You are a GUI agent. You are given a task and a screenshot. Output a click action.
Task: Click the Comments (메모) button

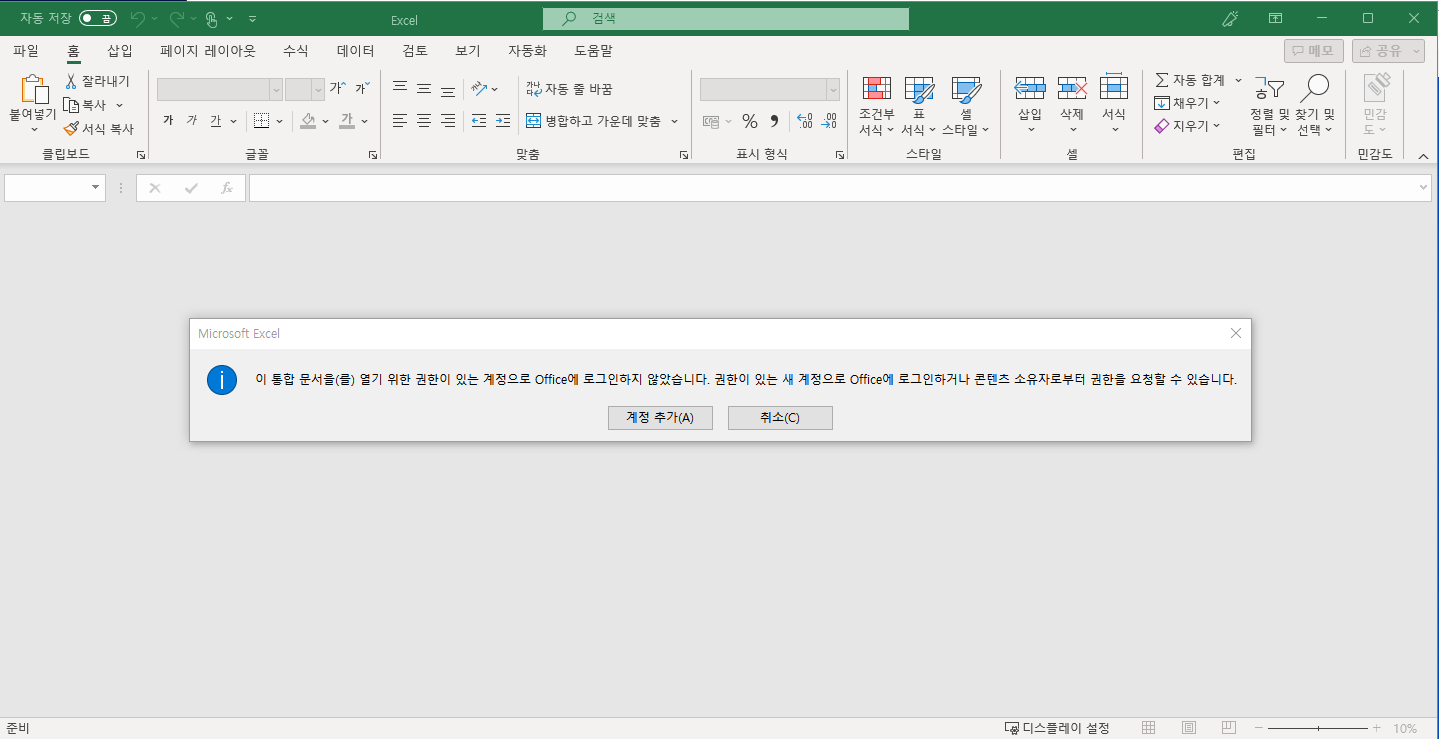click(x=1314, y=51)
